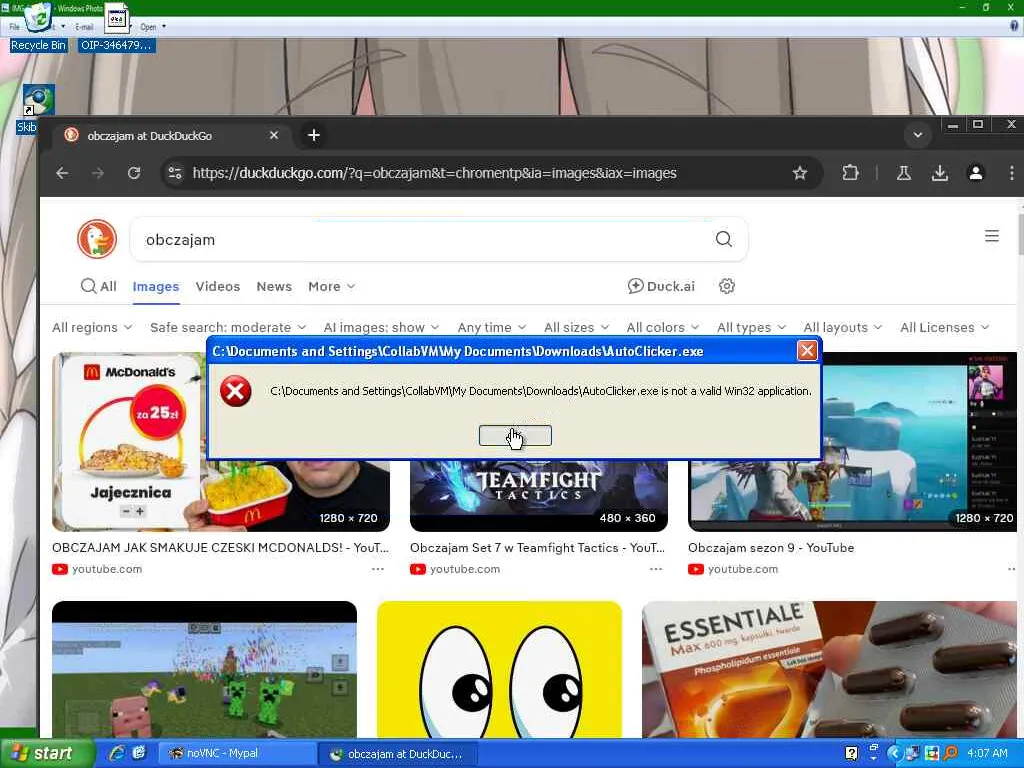Open the tab search dropdown arrow
This screenshot has width=1024, height=768.
click(918, 135)
